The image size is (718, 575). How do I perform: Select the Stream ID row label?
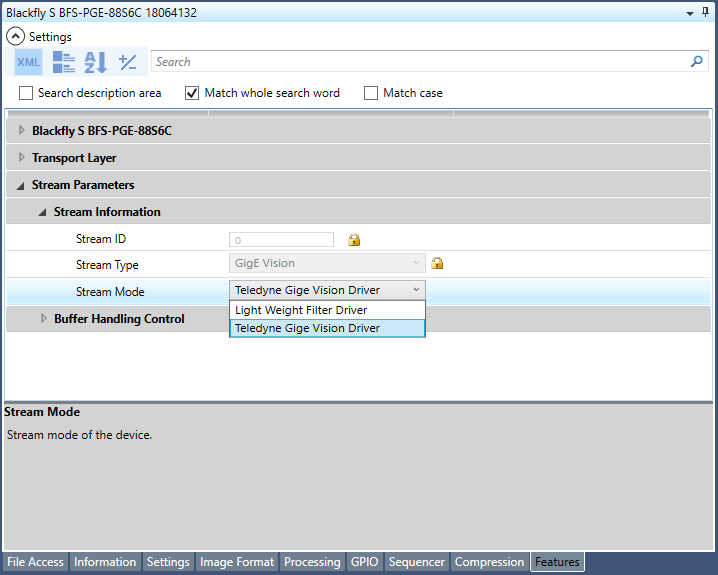(101, 239)
